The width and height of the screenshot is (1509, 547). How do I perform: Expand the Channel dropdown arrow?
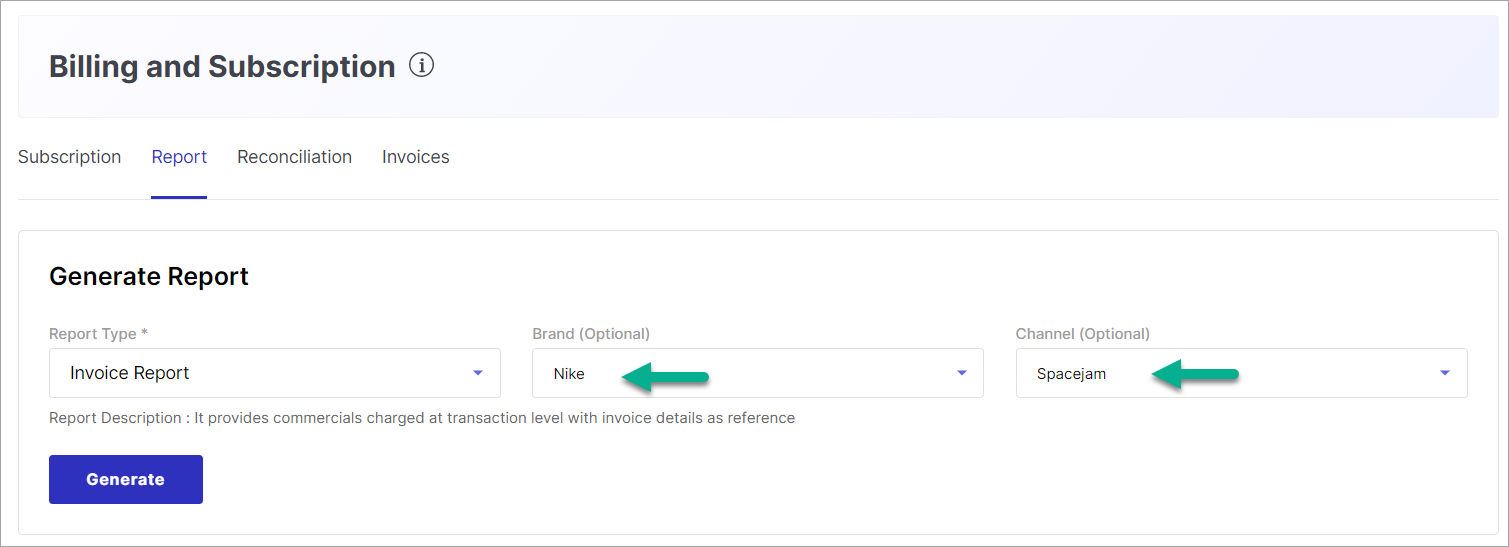[1445, 373]
